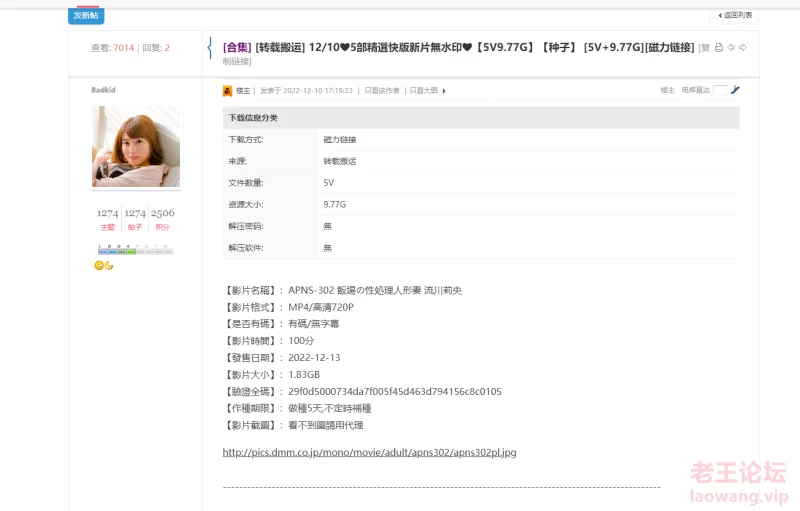Click the 下载信息分类 table header
Viewport: 800px width, 511px height.
click(x=481, y=118)
